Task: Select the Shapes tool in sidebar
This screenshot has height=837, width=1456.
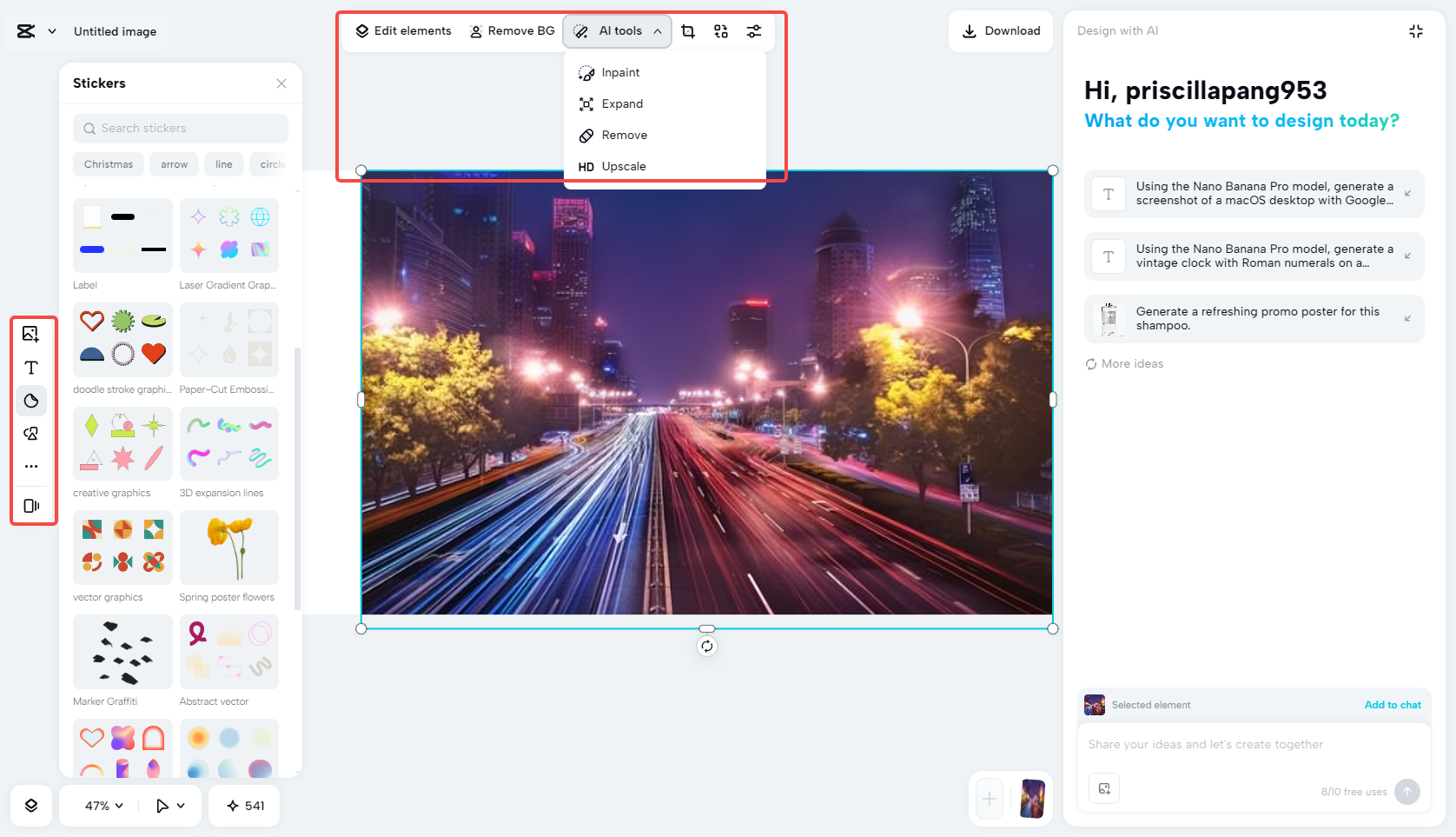Action: coord(31,434)
